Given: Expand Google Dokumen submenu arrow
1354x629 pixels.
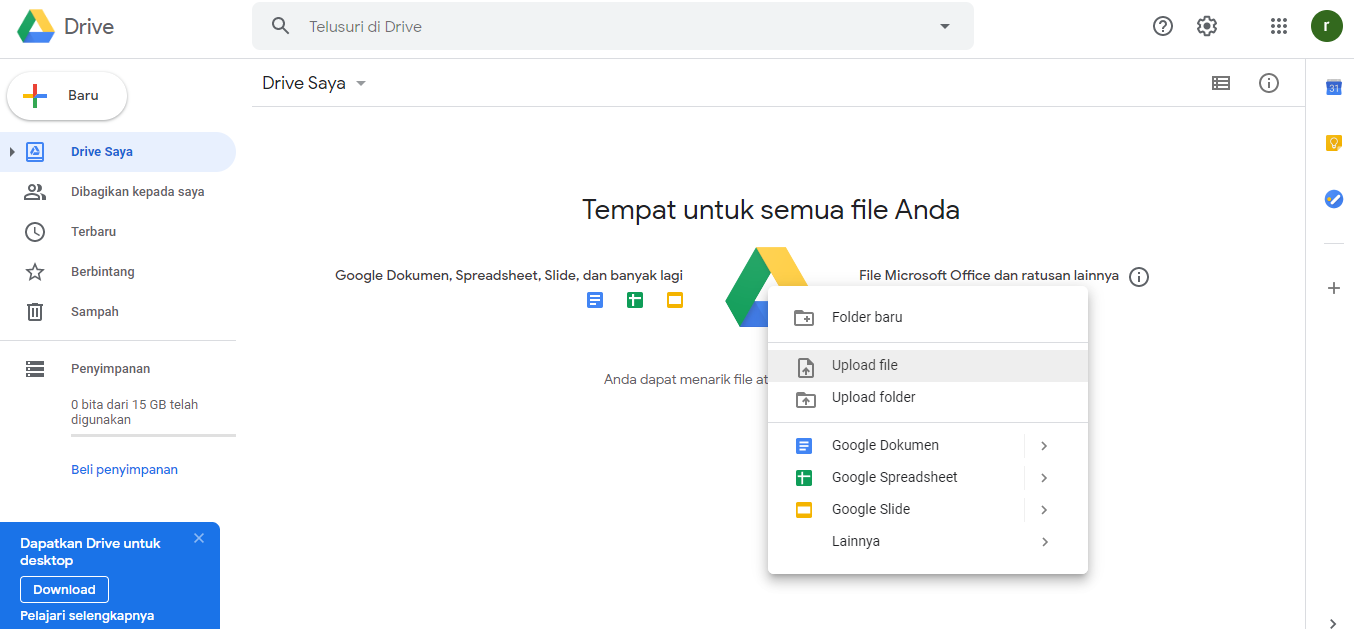Looking at the screenshot, I should click(x=1044, y=446).
